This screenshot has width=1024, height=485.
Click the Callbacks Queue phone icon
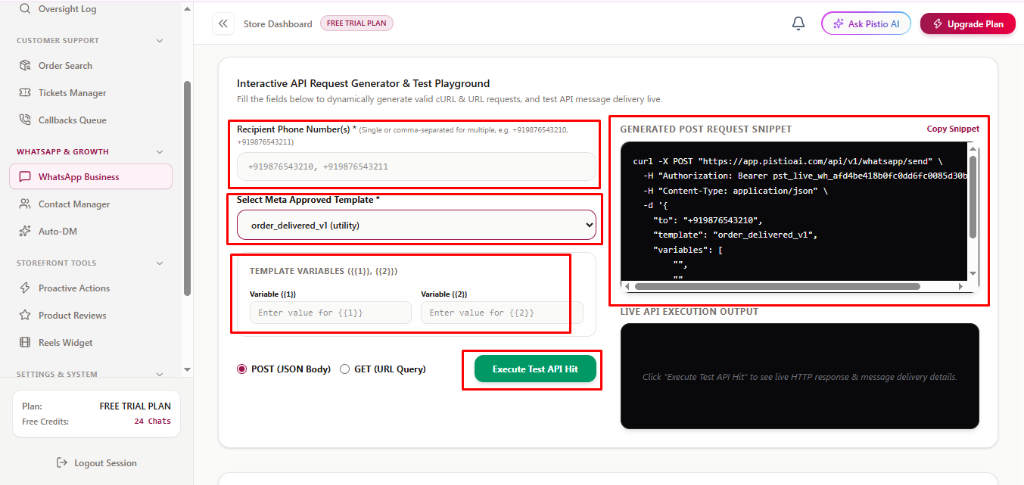coord(25,120)
